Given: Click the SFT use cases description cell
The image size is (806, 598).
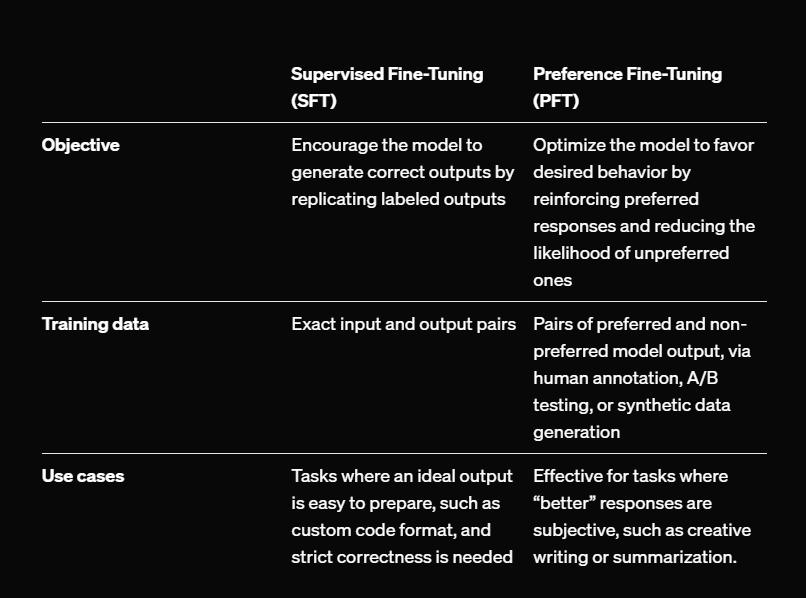Looking at the screenshot, I should point(402,516).
